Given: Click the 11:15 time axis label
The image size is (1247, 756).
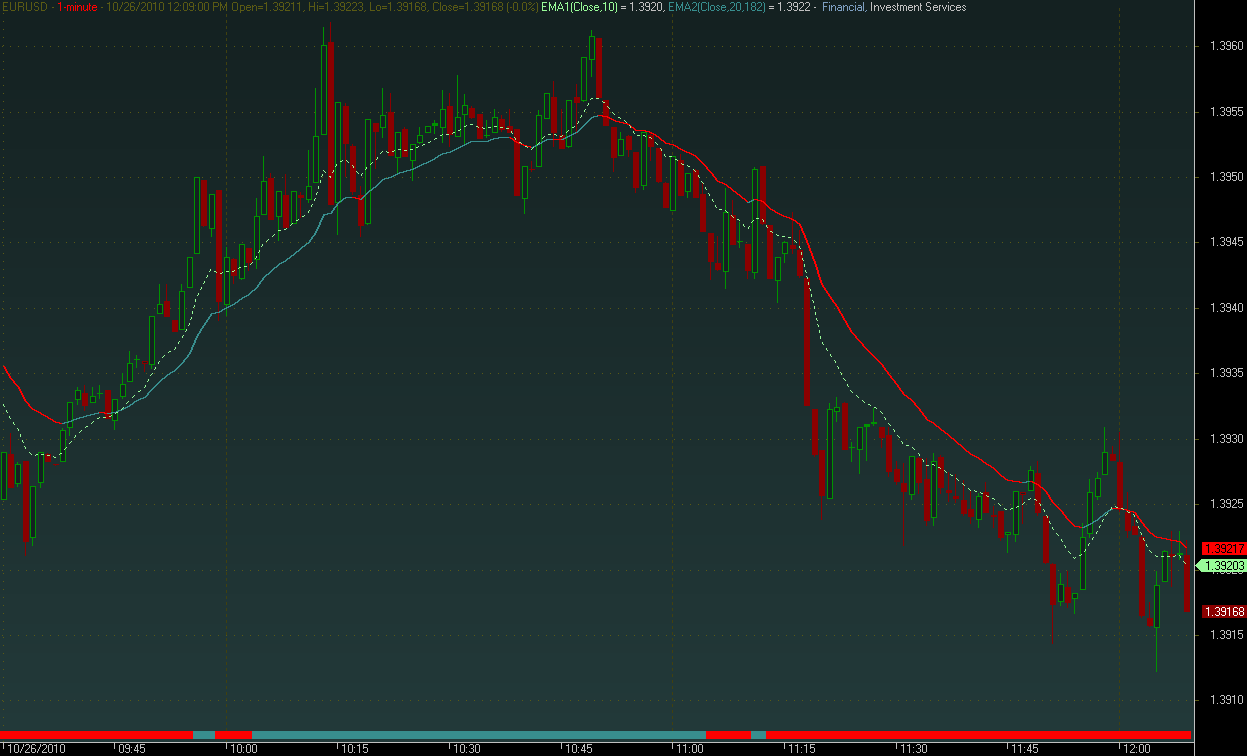Looking at the screenshot, I should pos(802,748).
